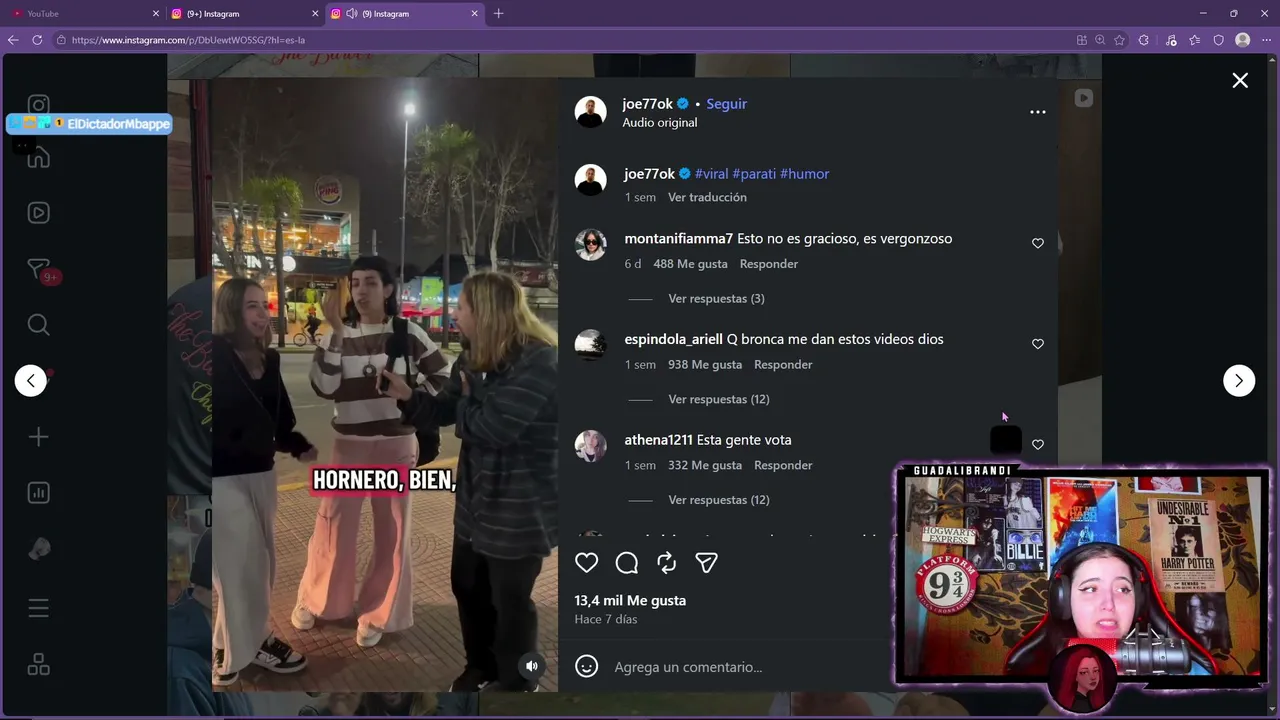Open the browser favorites list icon
The image size is (1280, 720).
click(1195, 40)
